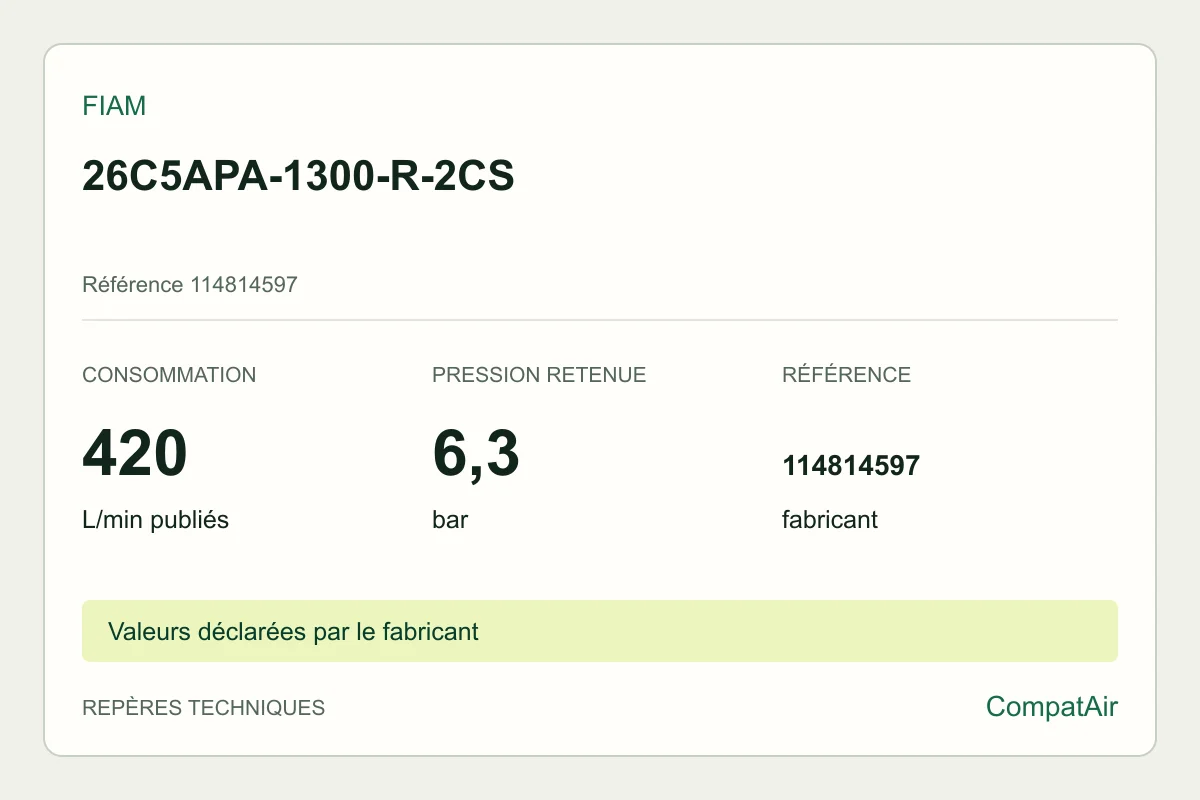The height and width of the screenshot is (800, 1200).
Task: Open the CompatAir link
Action: click(1052, 707)
